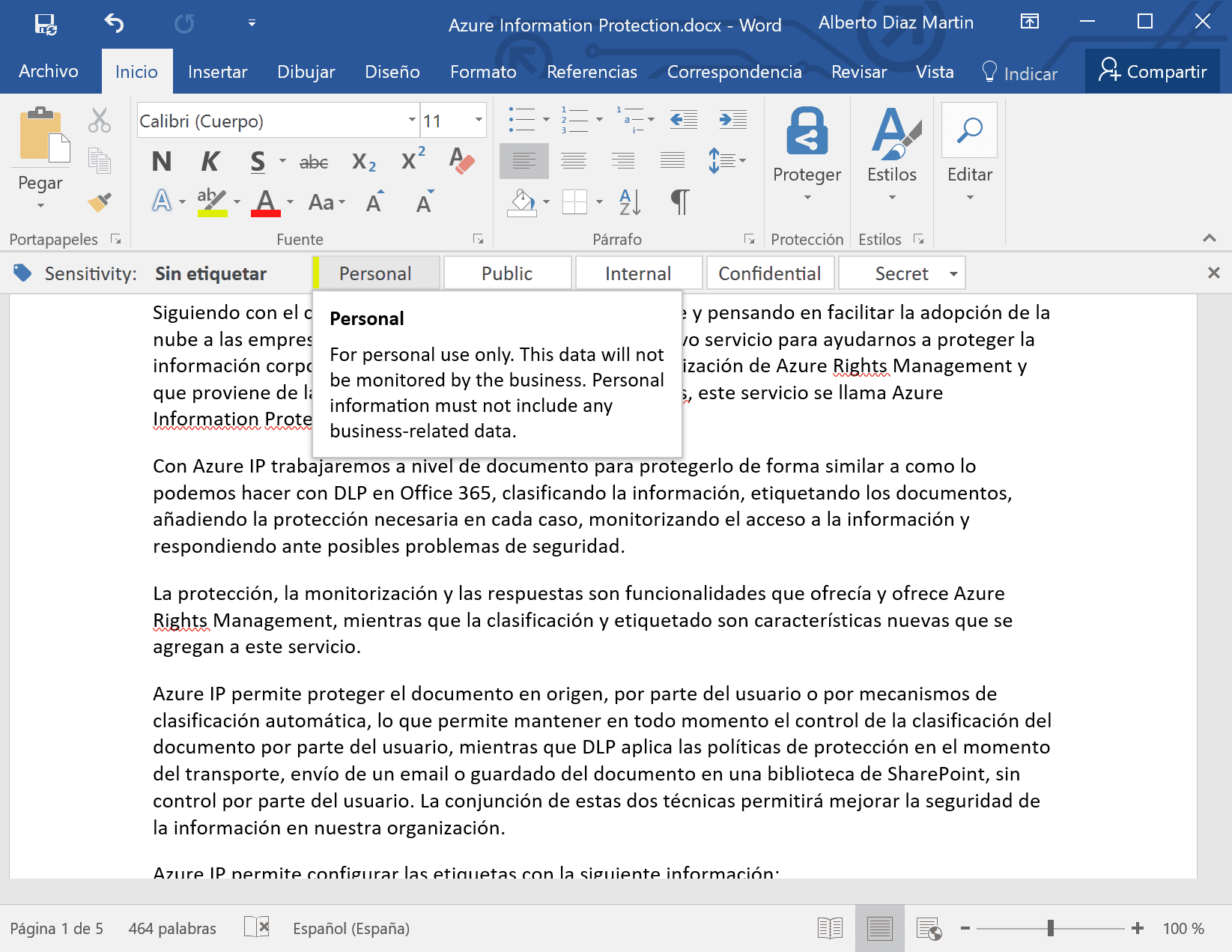Increase paragraph indent
The width and height of the screenshot is (1232, 952).
pos(732,119)
